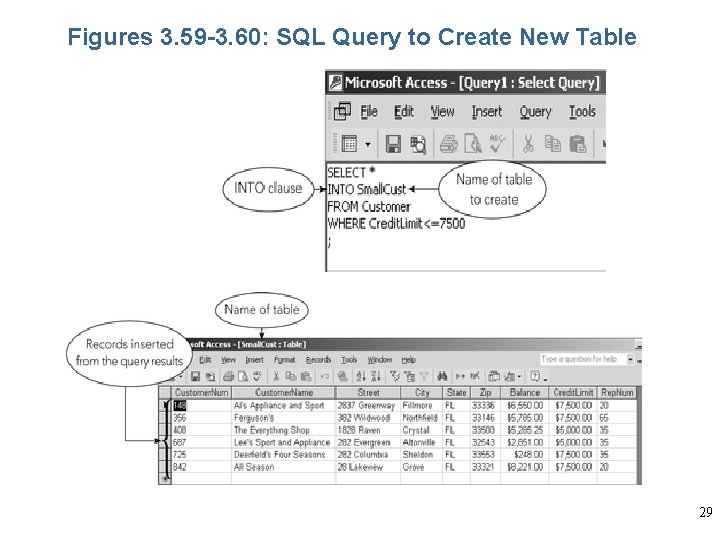Click the 'INTO SmallCust' line in SQL editor
720x540 pixels.
click(366, 189)
